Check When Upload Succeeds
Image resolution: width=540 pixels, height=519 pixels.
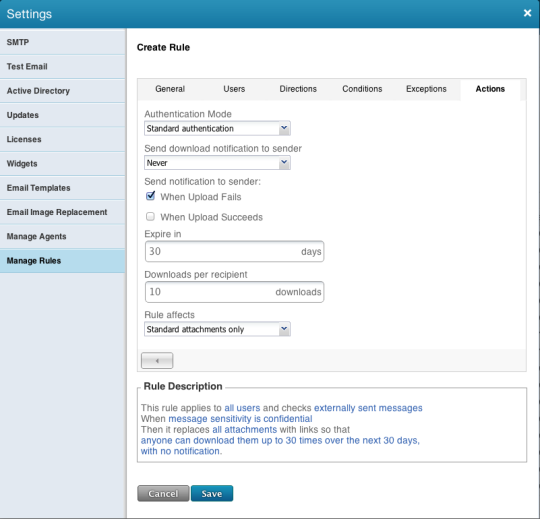point(150,216)
